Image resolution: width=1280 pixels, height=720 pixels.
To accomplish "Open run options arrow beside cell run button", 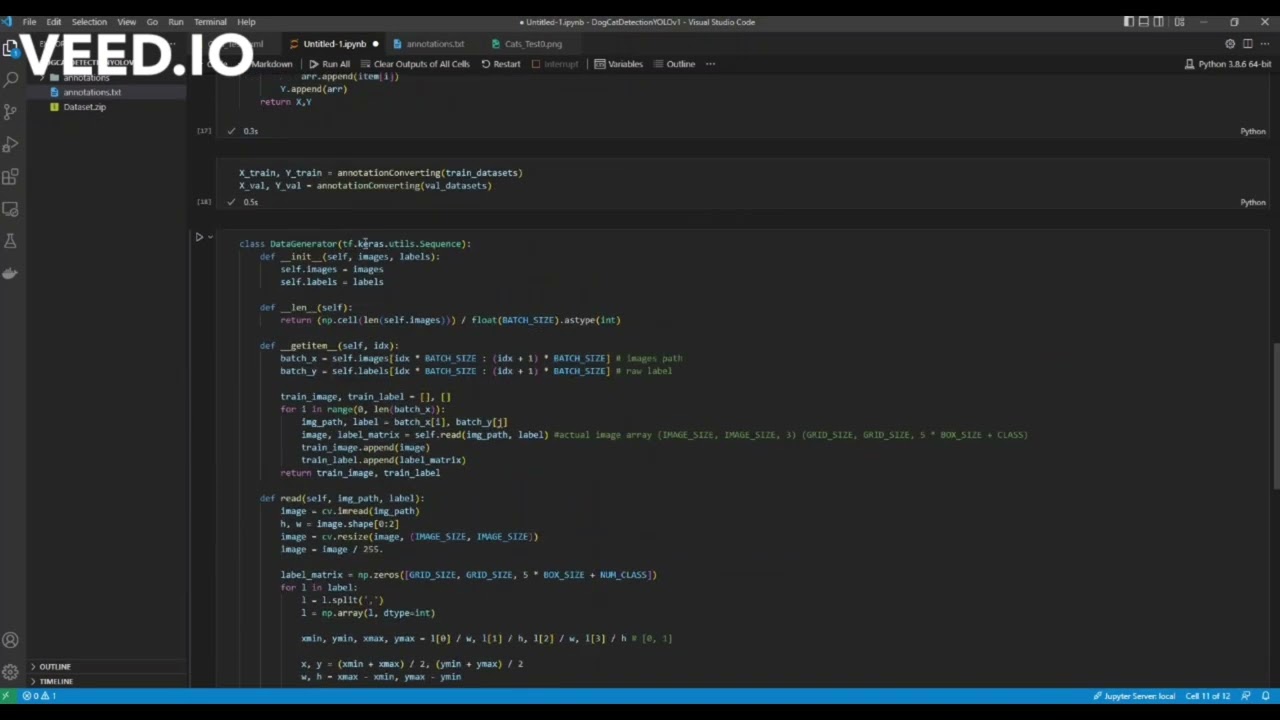I will point(210,237).
